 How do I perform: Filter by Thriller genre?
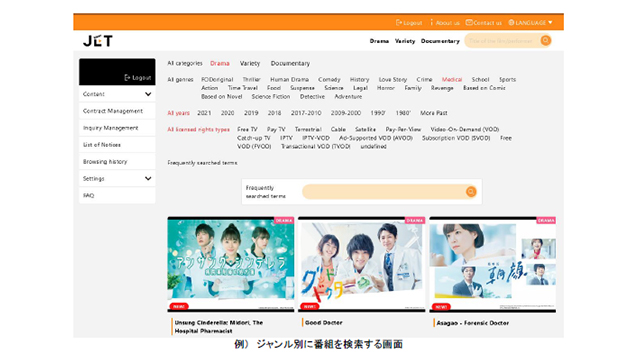coord(251,80)
